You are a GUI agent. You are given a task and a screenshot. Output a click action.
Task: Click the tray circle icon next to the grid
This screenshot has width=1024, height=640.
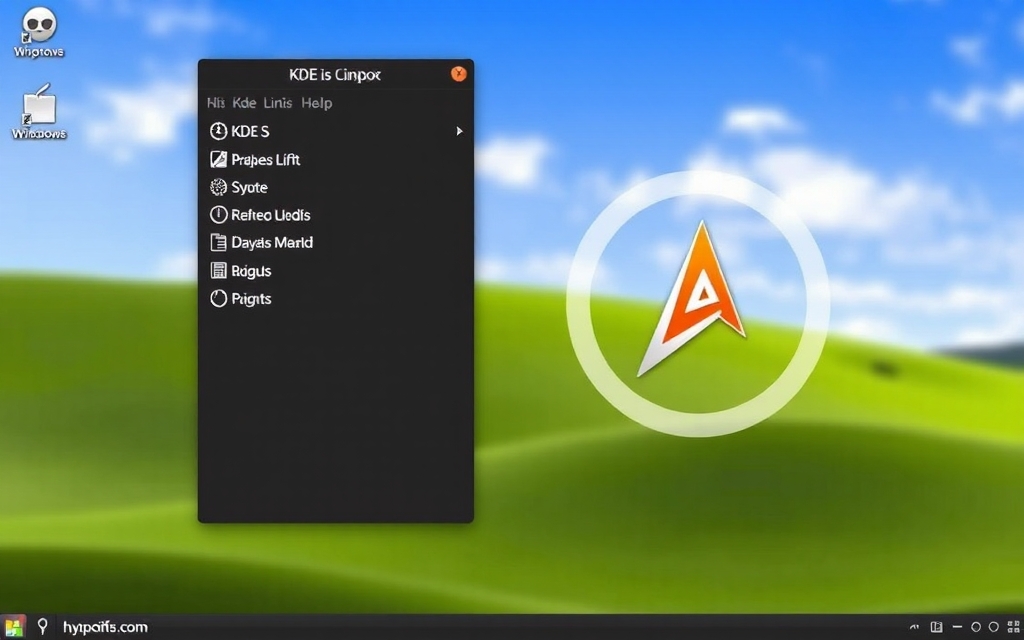point(994,627)
